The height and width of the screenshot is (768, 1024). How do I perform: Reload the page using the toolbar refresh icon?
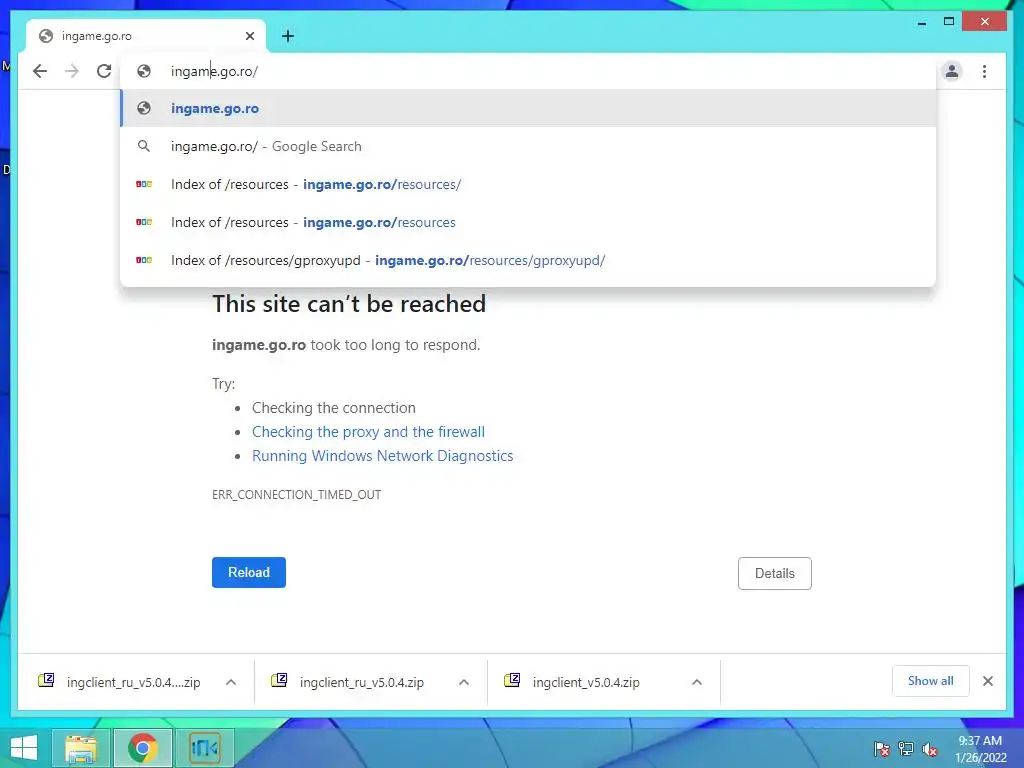[x=104, y=71]
